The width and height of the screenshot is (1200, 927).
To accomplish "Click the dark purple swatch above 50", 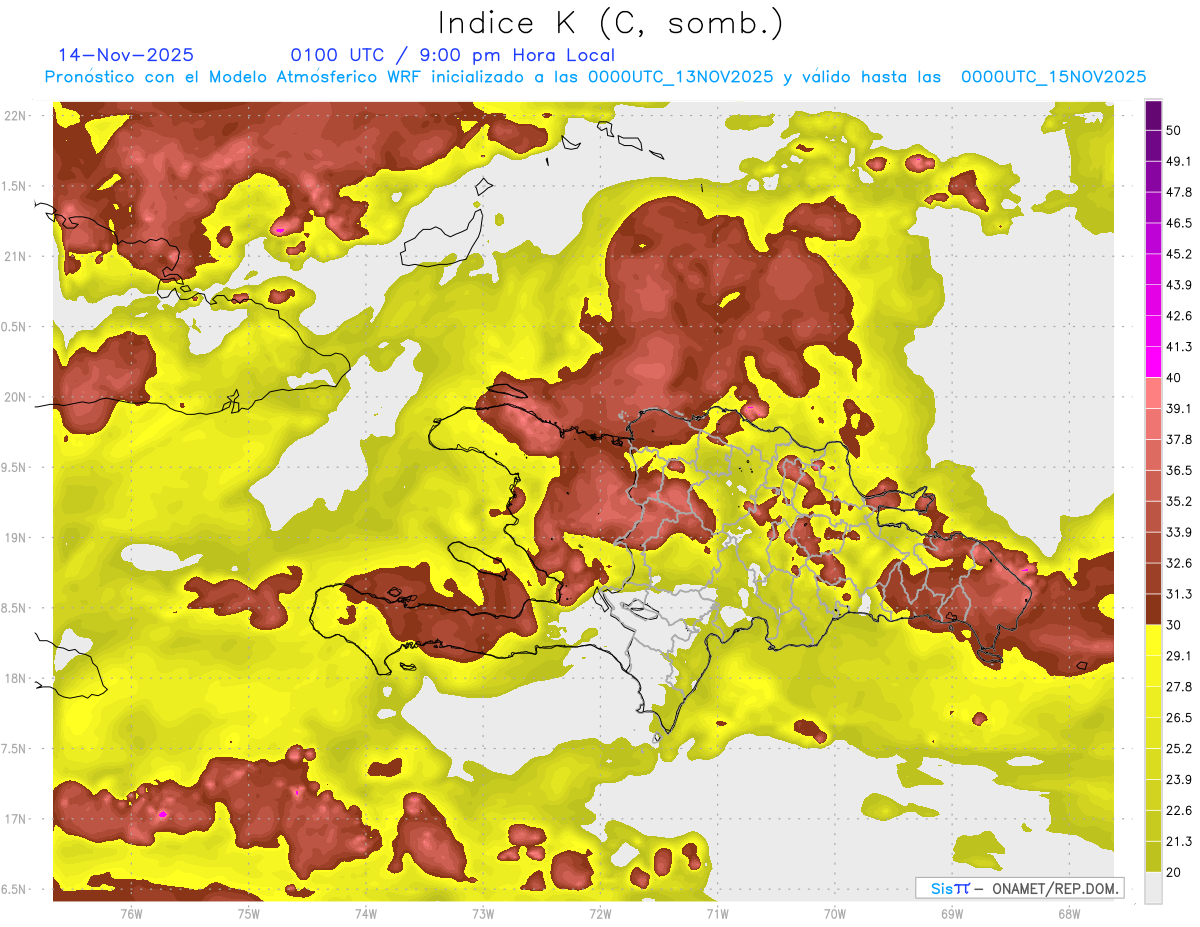I will pos(1154,116).
